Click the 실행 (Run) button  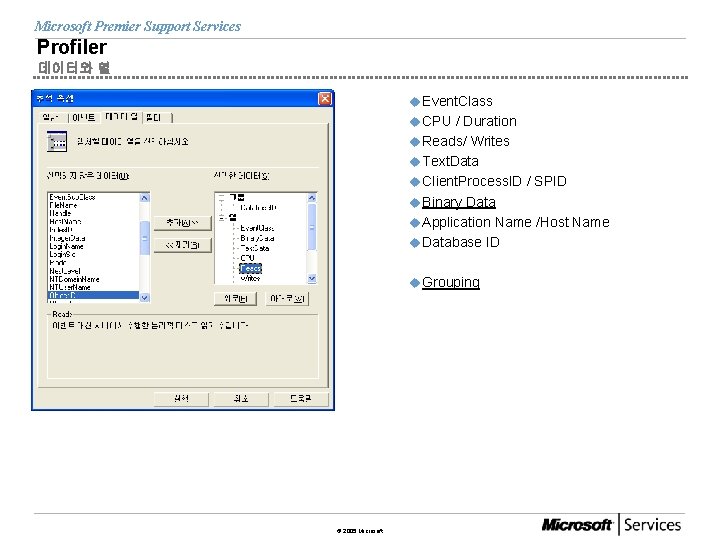pos(181,399)
